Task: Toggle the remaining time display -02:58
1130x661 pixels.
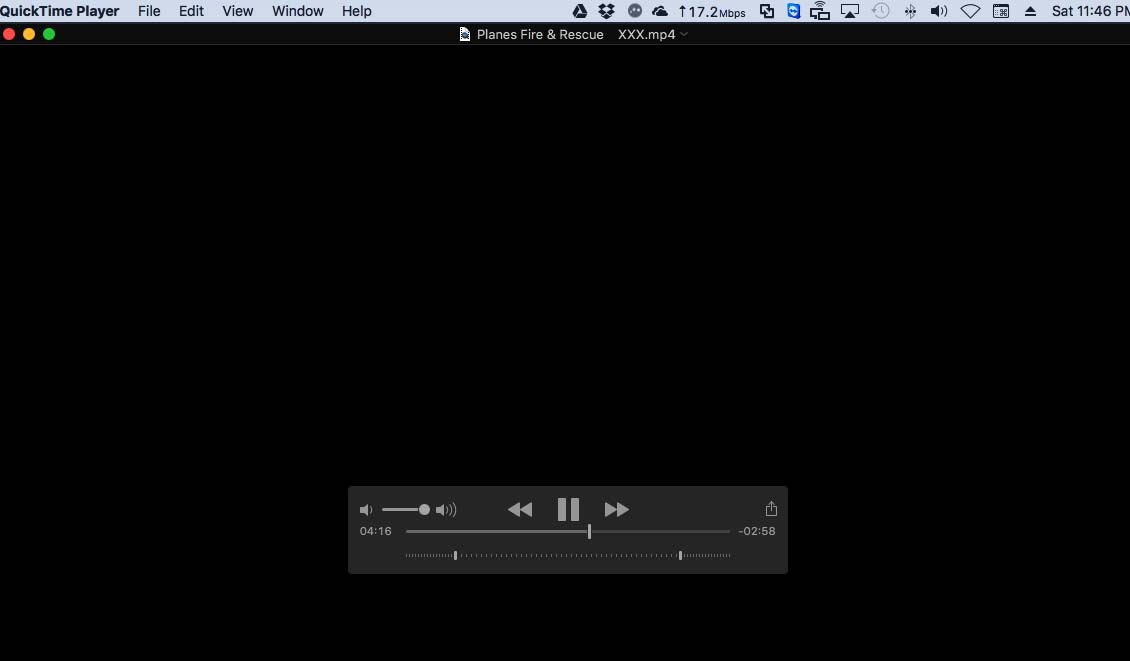Action: (757, 531)
